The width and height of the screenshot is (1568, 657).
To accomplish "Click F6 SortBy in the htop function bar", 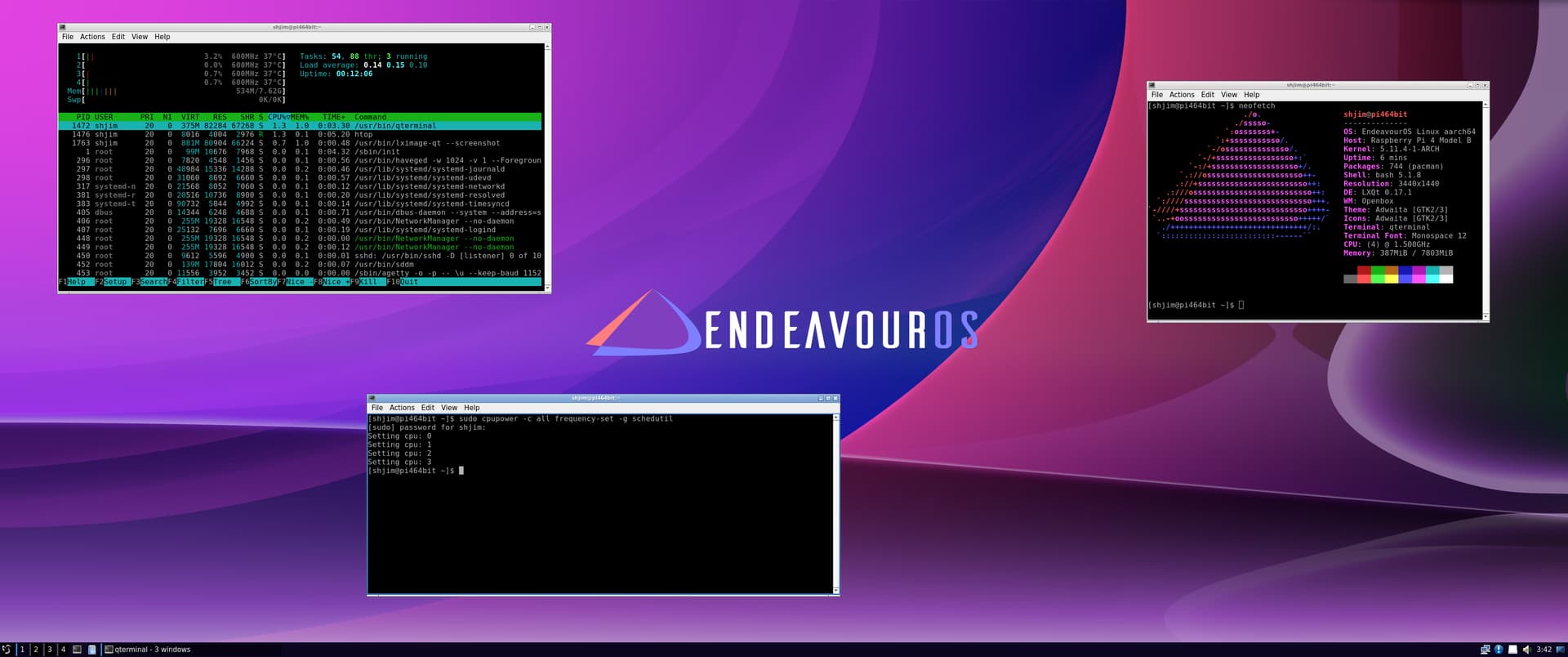I will tap(259, 282).
